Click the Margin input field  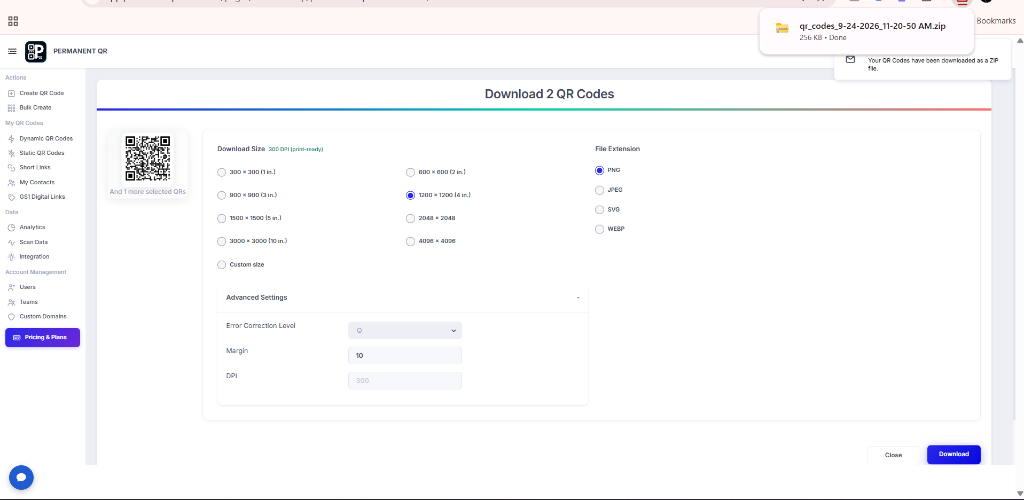click(x=405, y=356)
